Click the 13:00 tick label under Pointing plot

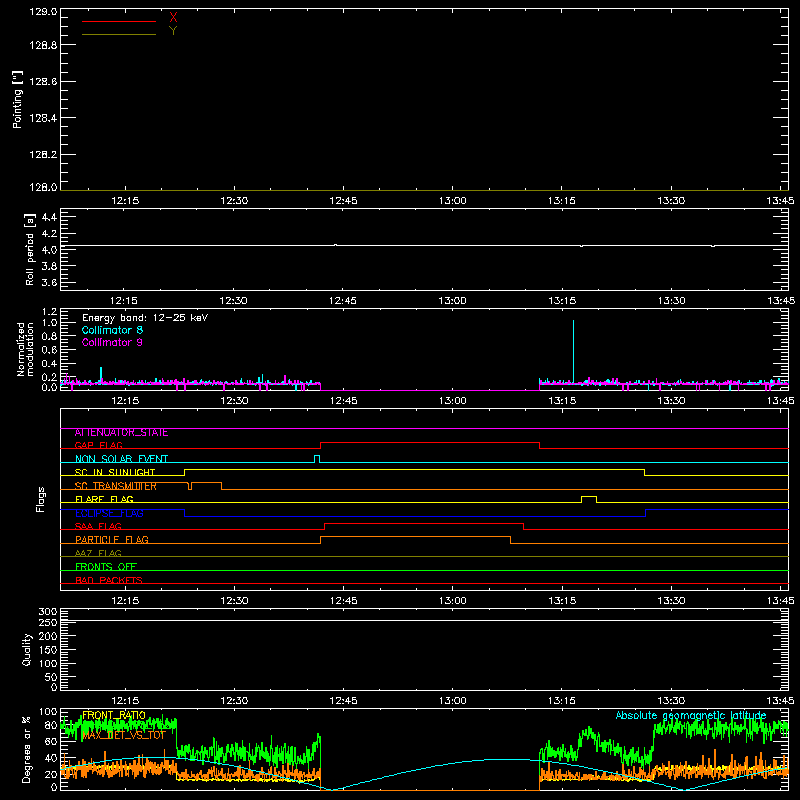(453, 201)
